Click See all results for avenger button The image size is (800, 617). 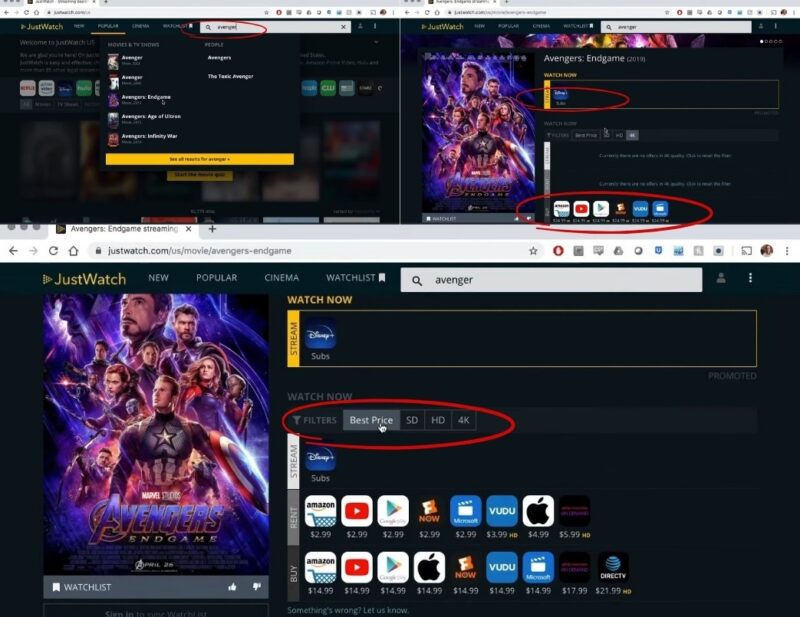coord(199,159)
